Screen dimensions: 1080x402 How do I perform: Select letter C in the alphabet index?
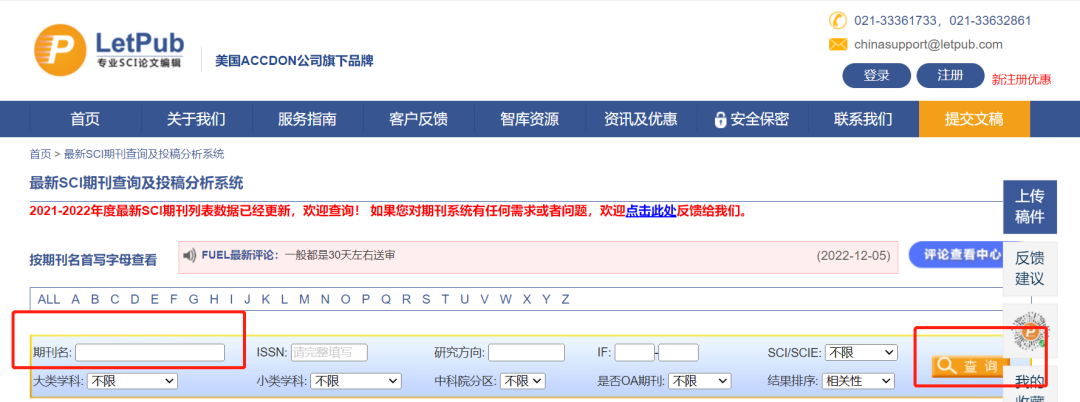(115, 299)
